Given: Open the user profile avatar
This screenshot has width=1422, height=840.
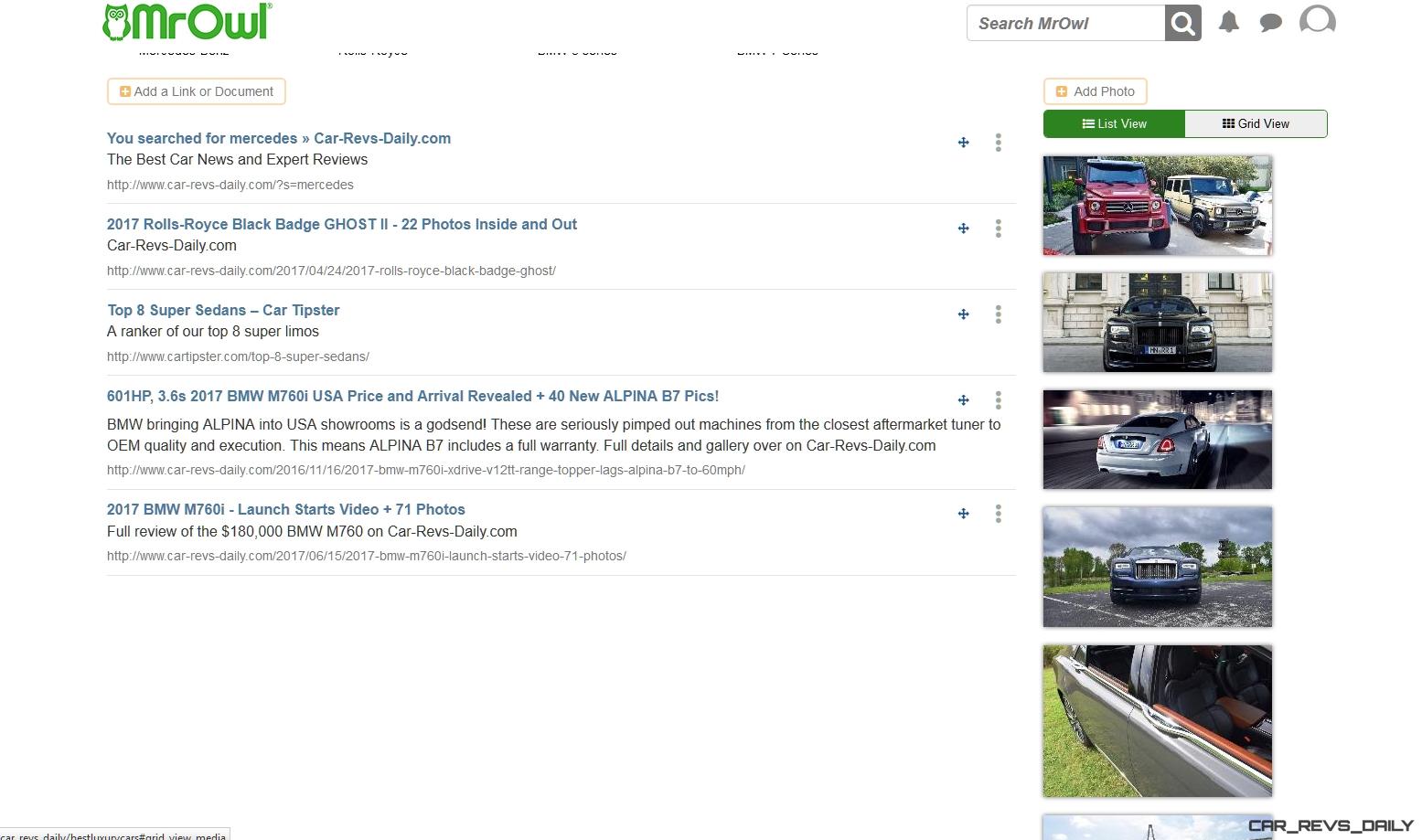Looking at the screenshot, I should pos(1317,21).
